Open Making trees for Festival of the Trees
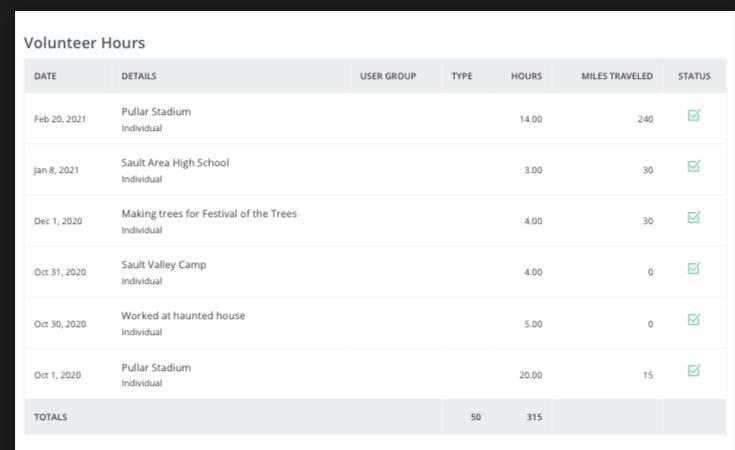The height and width of the screenshot is (450, 735). pos(209,214)
